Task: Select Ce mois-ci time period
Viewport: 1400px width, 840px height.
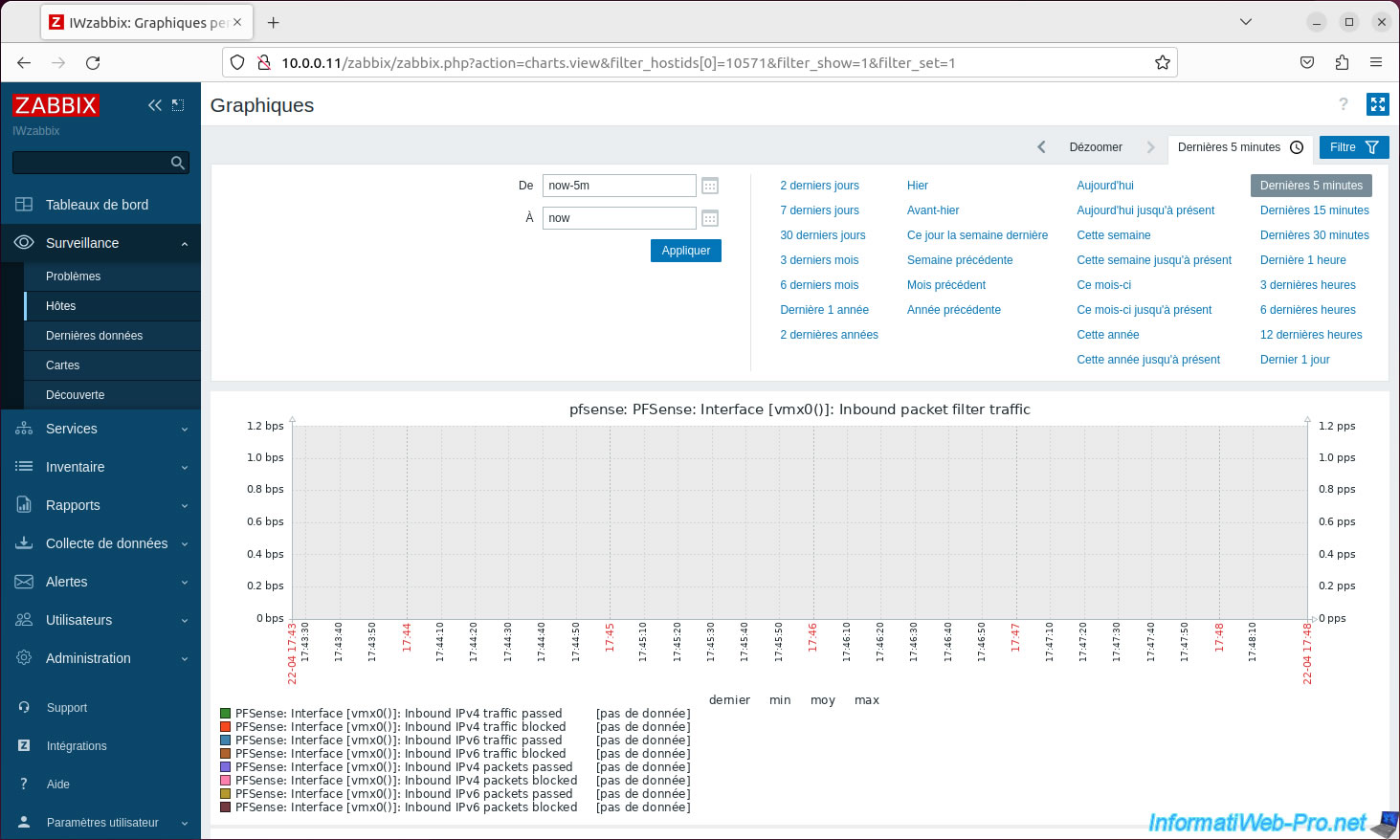Action: click(1103, 285)
